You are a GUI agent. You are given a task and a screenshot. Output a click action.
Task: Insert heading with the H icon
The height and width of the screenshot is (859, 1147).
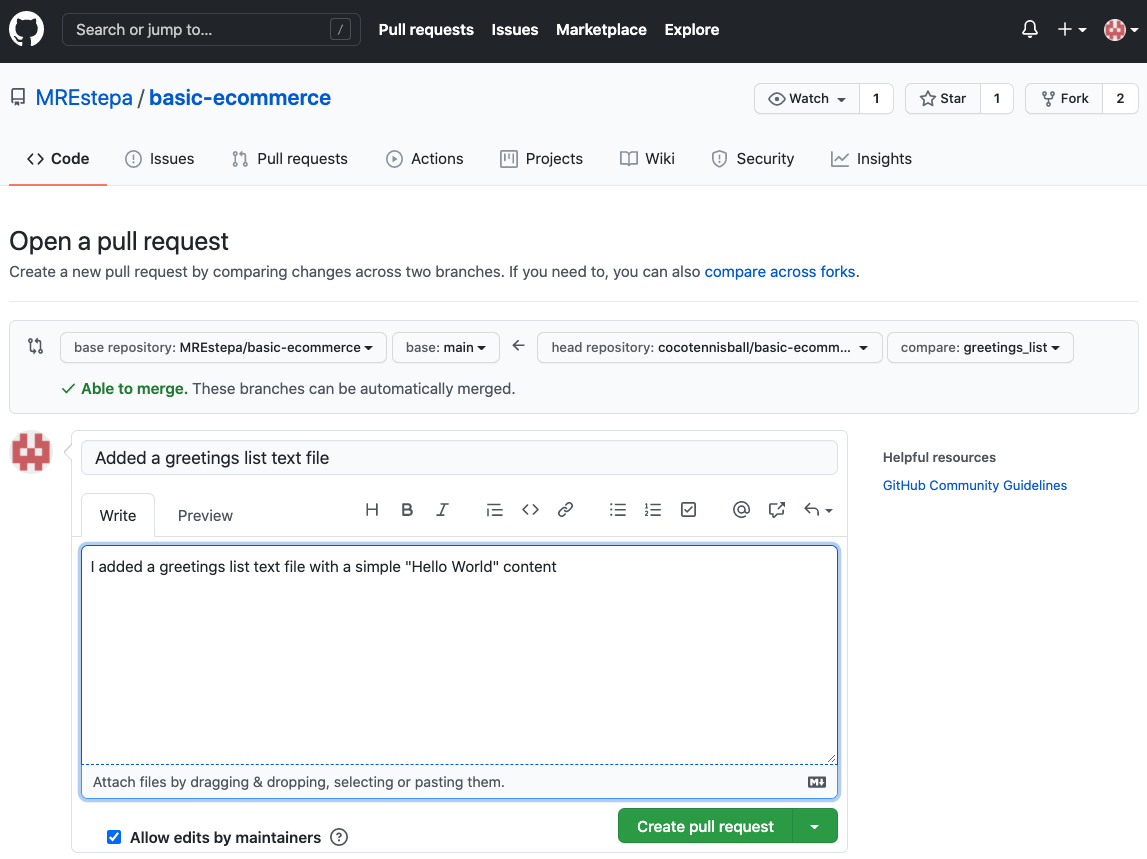point(372,510)
